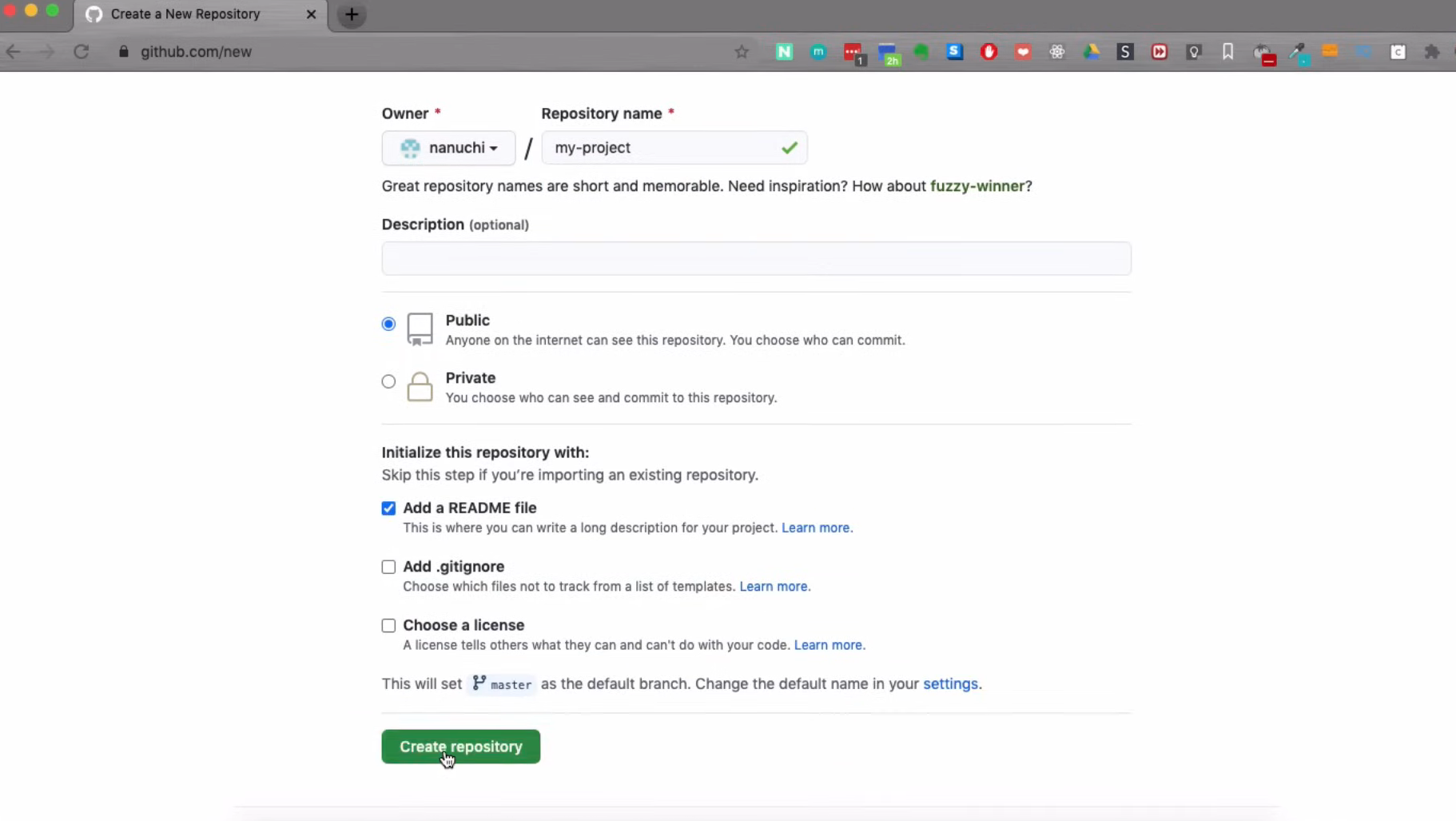The height and width of the screenshot is (821, 1456).
Task: Tick the Choose a license checkbox
Action: pyautogui.click(x=388, y=625)
